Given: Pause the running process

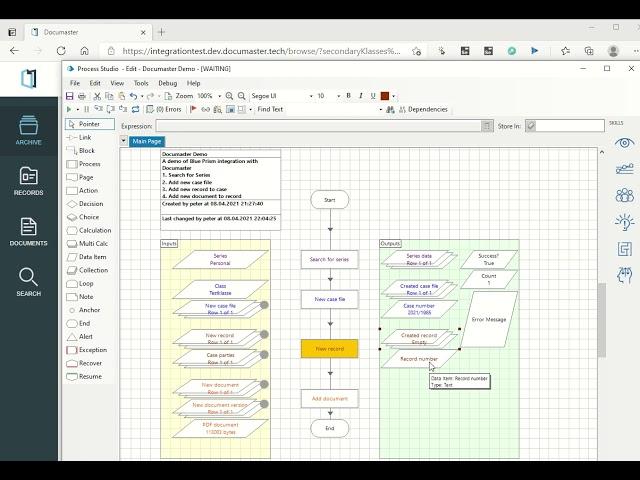Looking at the screenshot, I should (86, 109).
